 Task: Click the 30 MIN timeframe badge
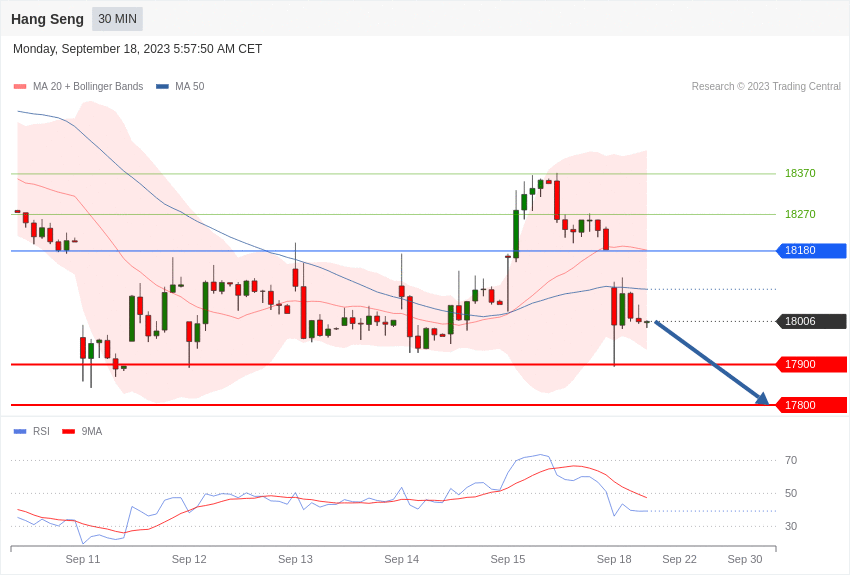tap(117, 19)
